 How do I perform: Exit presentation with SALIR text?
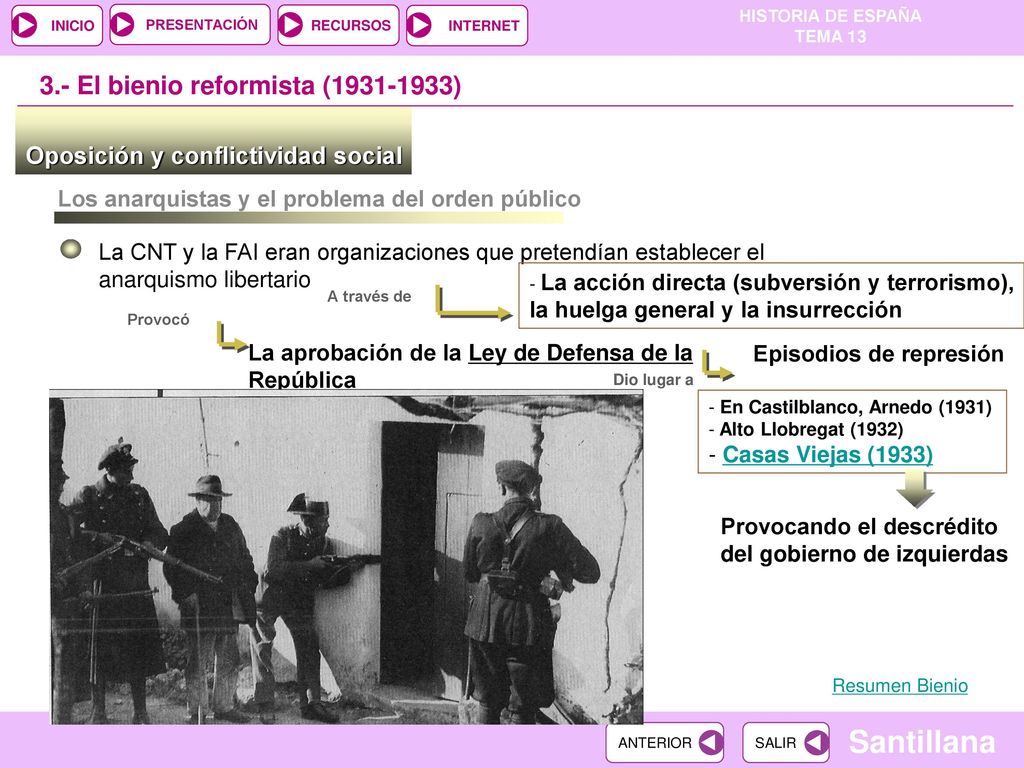775,743
